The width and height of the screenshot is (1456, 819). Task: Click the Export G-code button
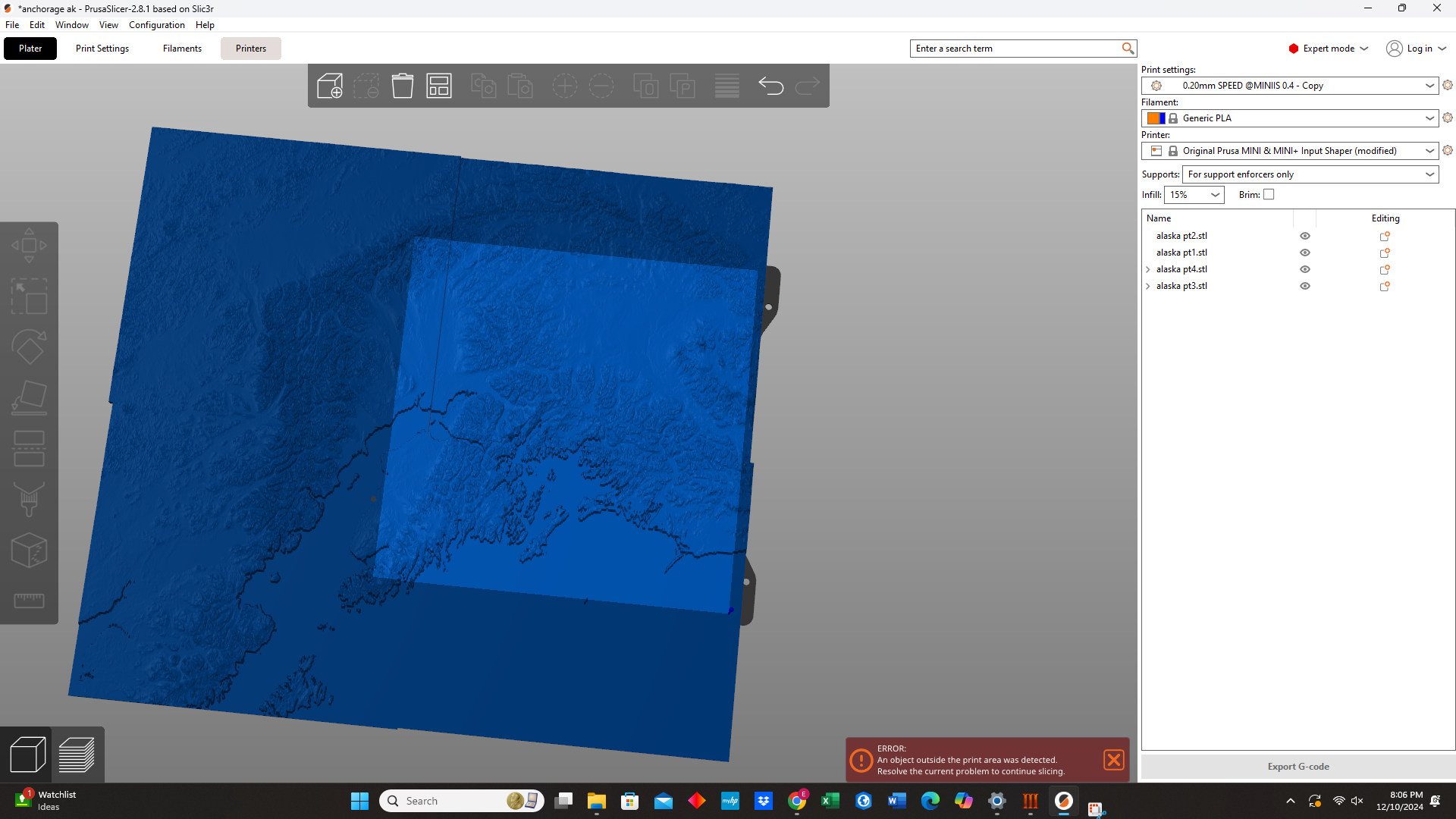click(x=1298, y=767)
